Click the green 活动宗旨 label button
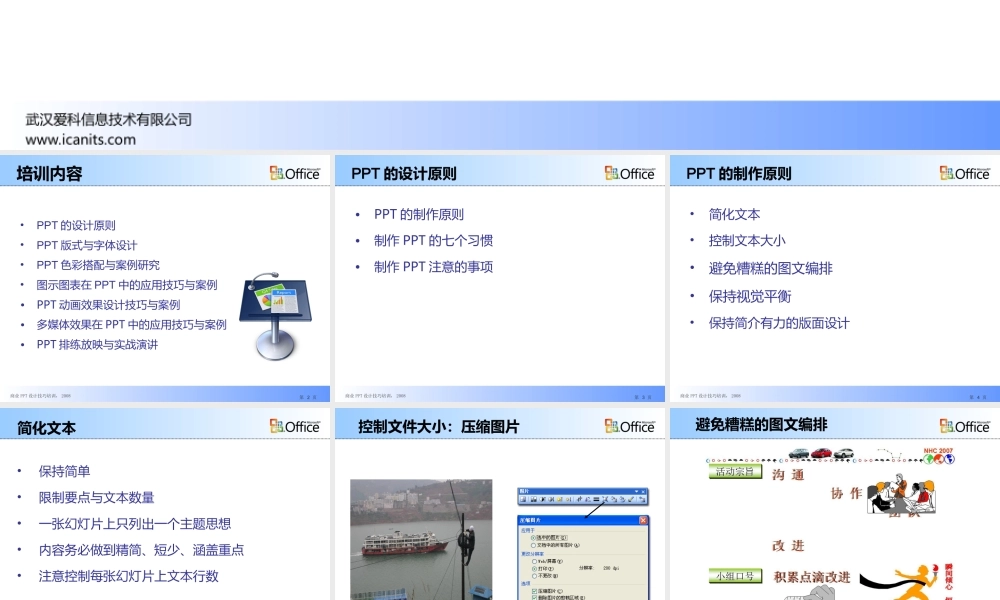This screenshot has width=1000, height=600. click(735, 472)
